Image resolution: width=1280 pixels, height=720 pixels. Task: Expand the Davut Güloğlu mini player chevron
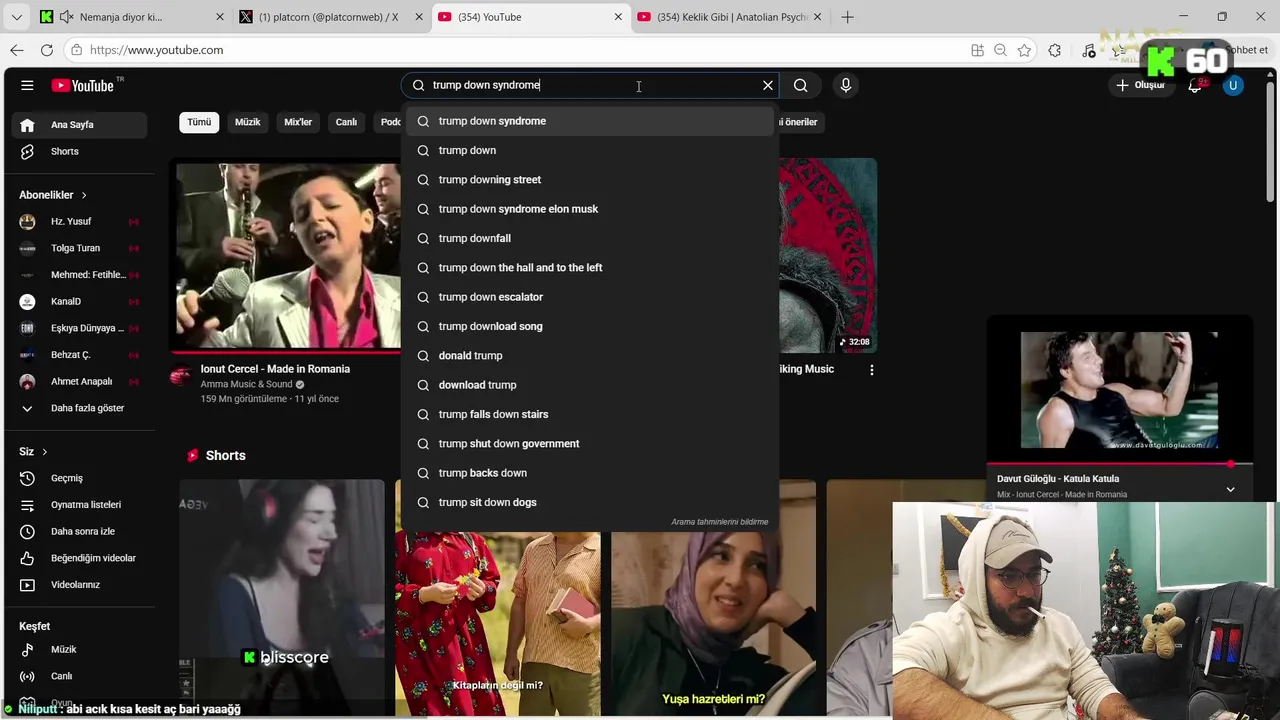[x=1230, y=490]
